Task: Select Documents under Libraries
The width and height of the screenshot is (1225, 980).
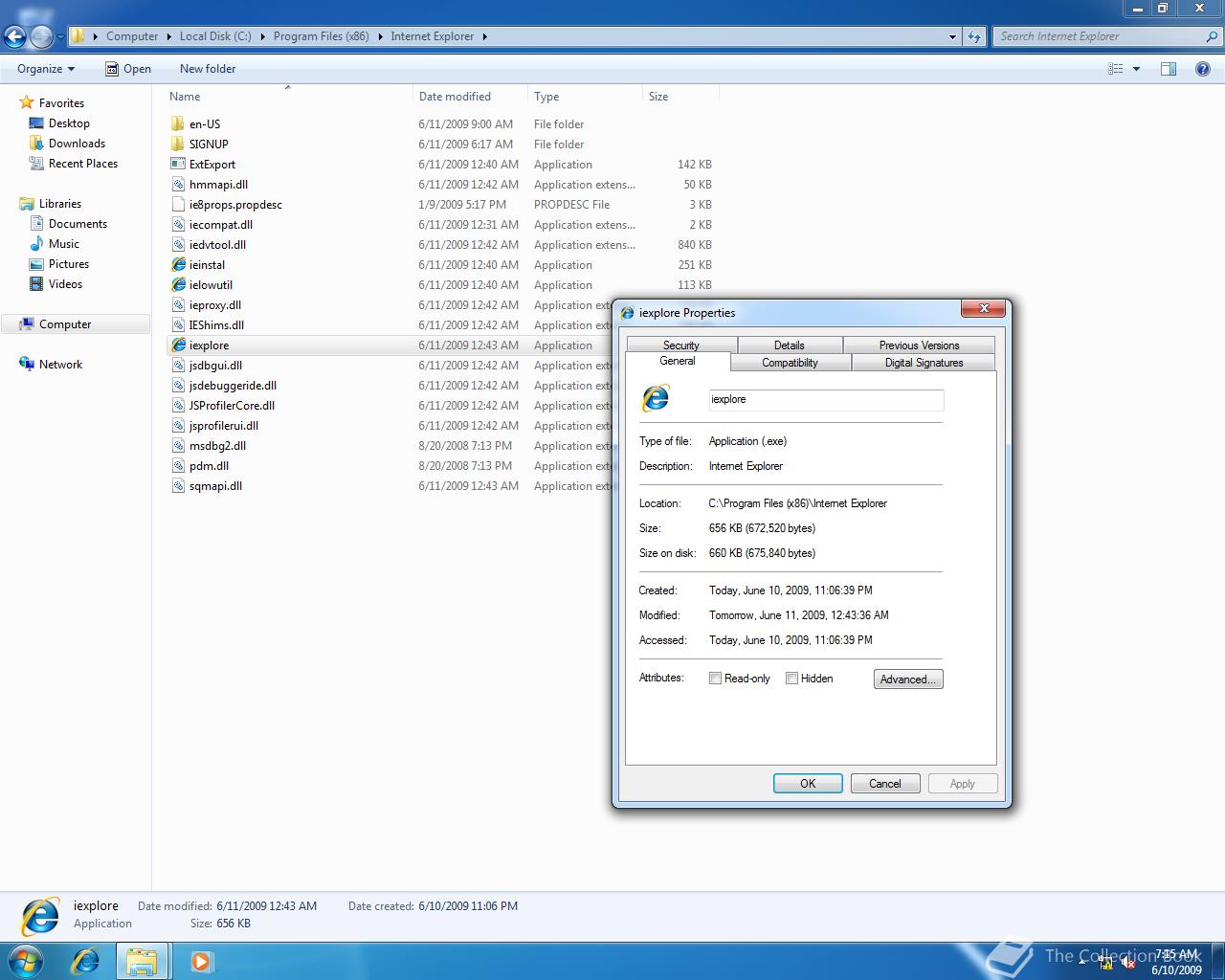Action: [78, 224]
